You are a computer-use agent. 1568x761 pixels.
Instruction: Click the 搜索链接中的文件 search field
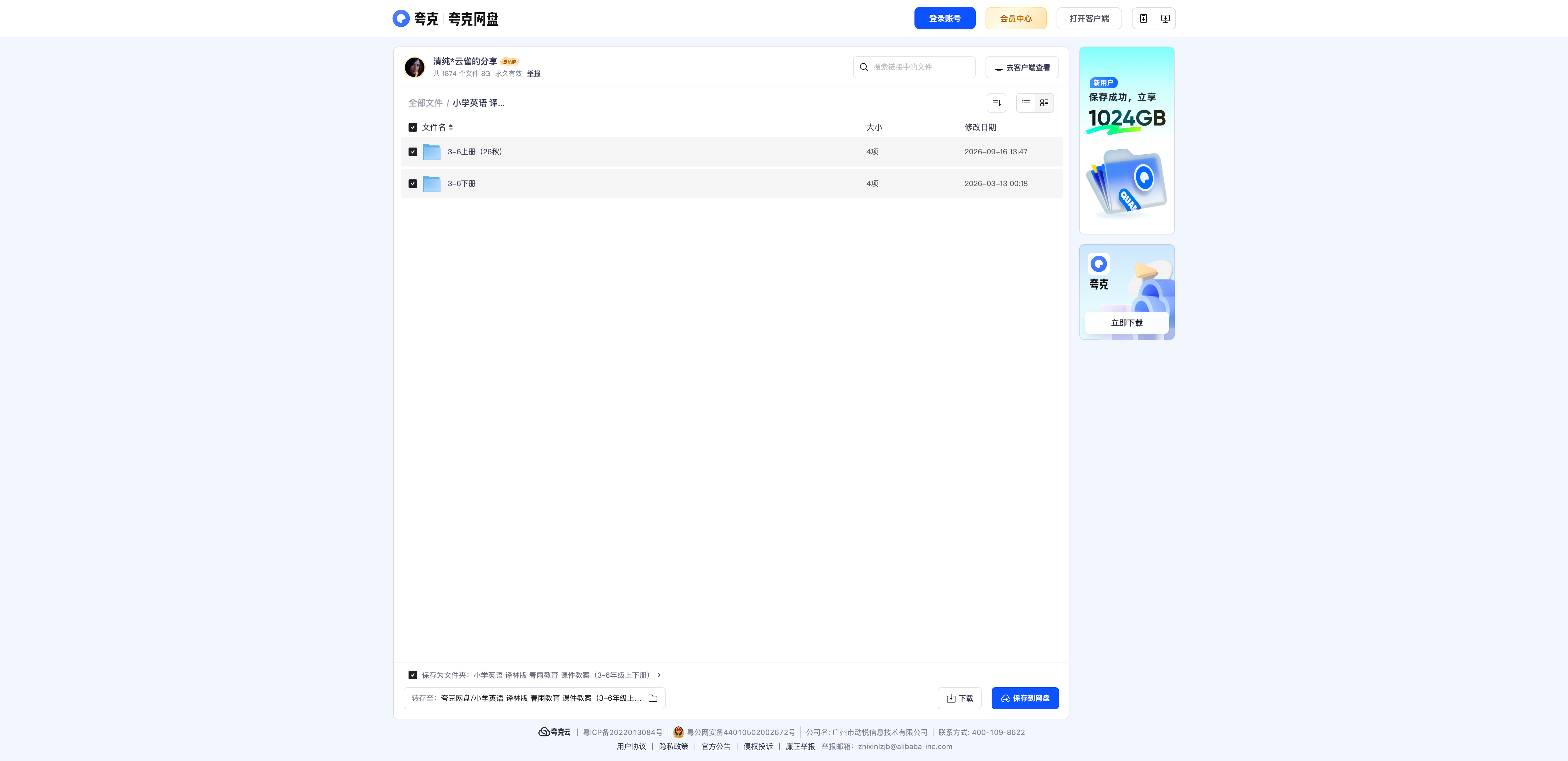(x=914, y=67)
